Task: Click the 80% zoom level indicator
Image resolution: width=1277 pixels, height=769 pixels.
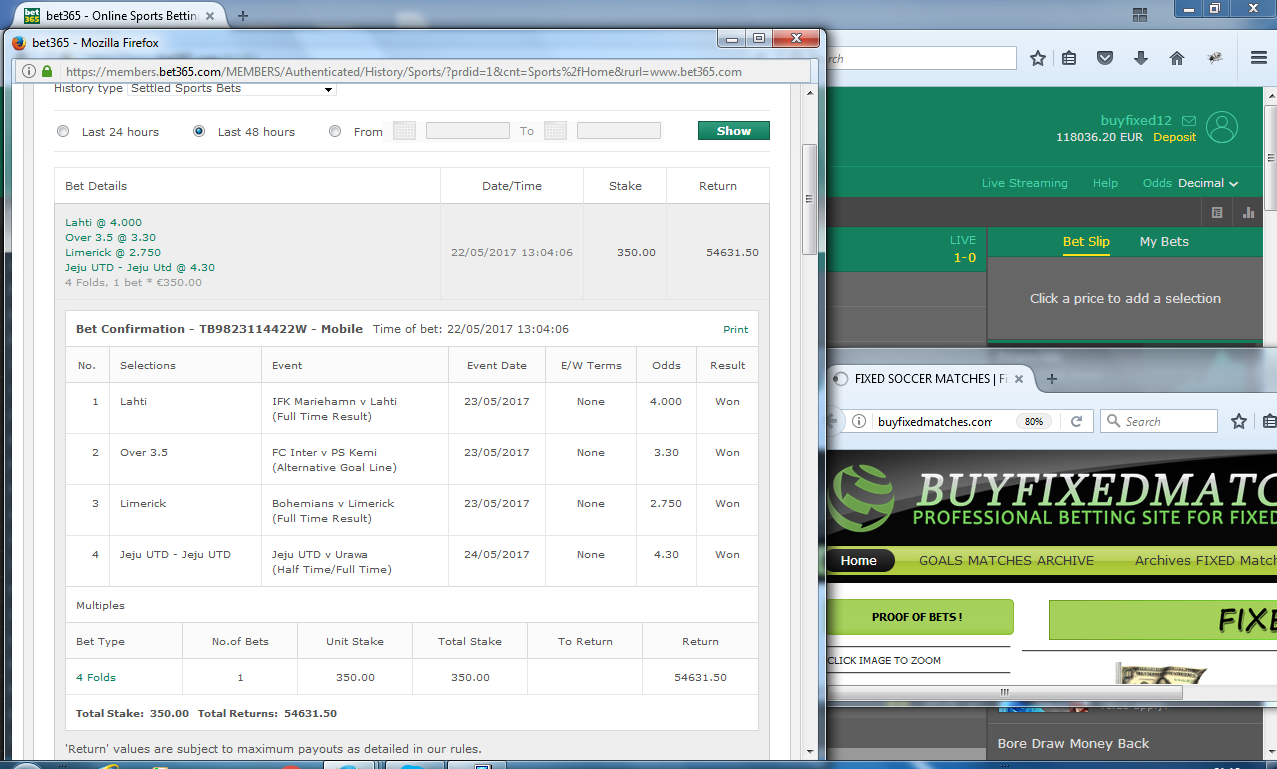Action: pyautogui.click(x=1034, y=421)
